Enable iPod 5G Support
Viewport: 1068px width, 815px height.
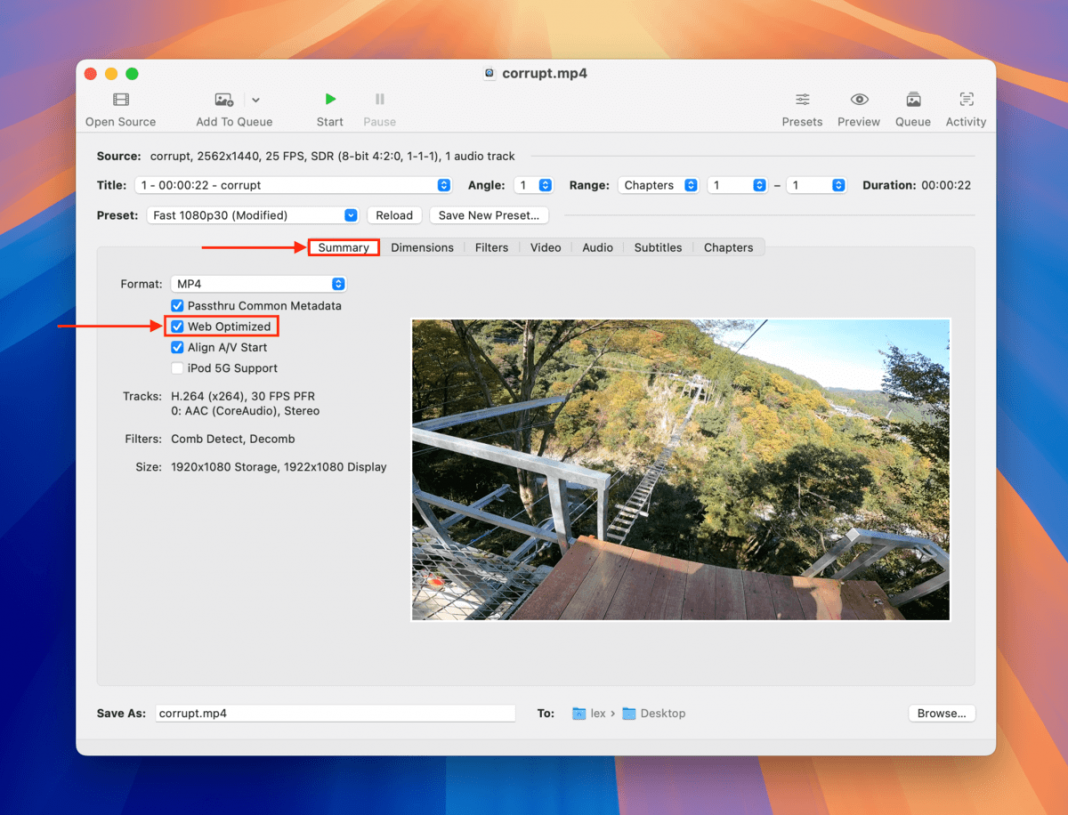(177, 368)
